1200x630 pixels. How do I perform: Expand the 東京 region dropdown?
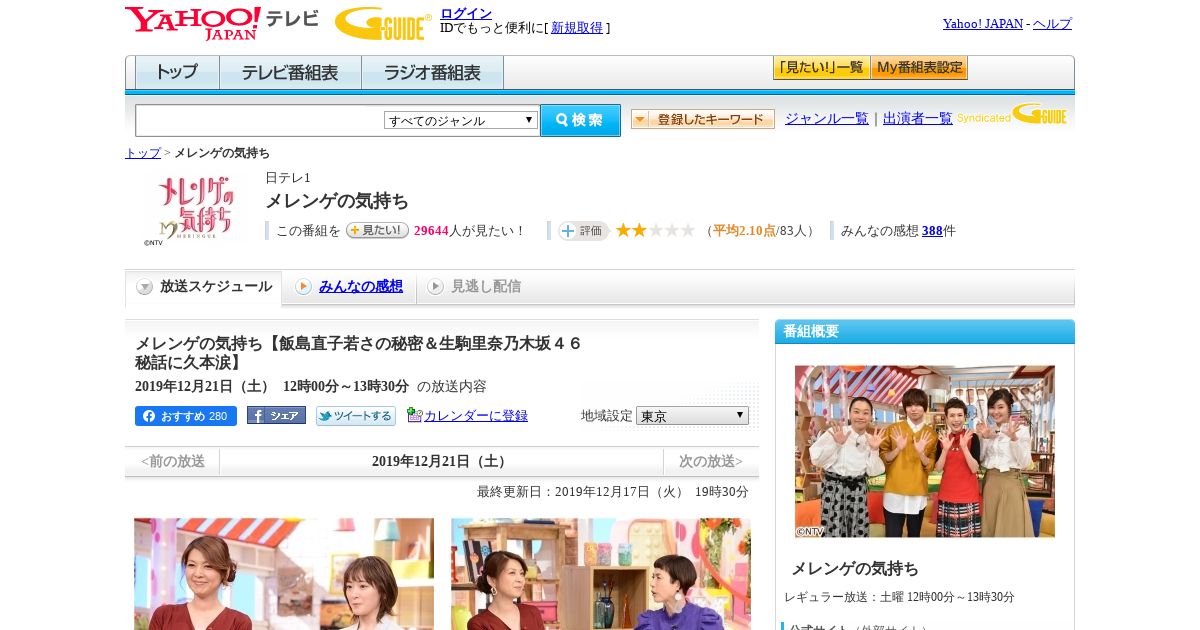tap(692, 415)
